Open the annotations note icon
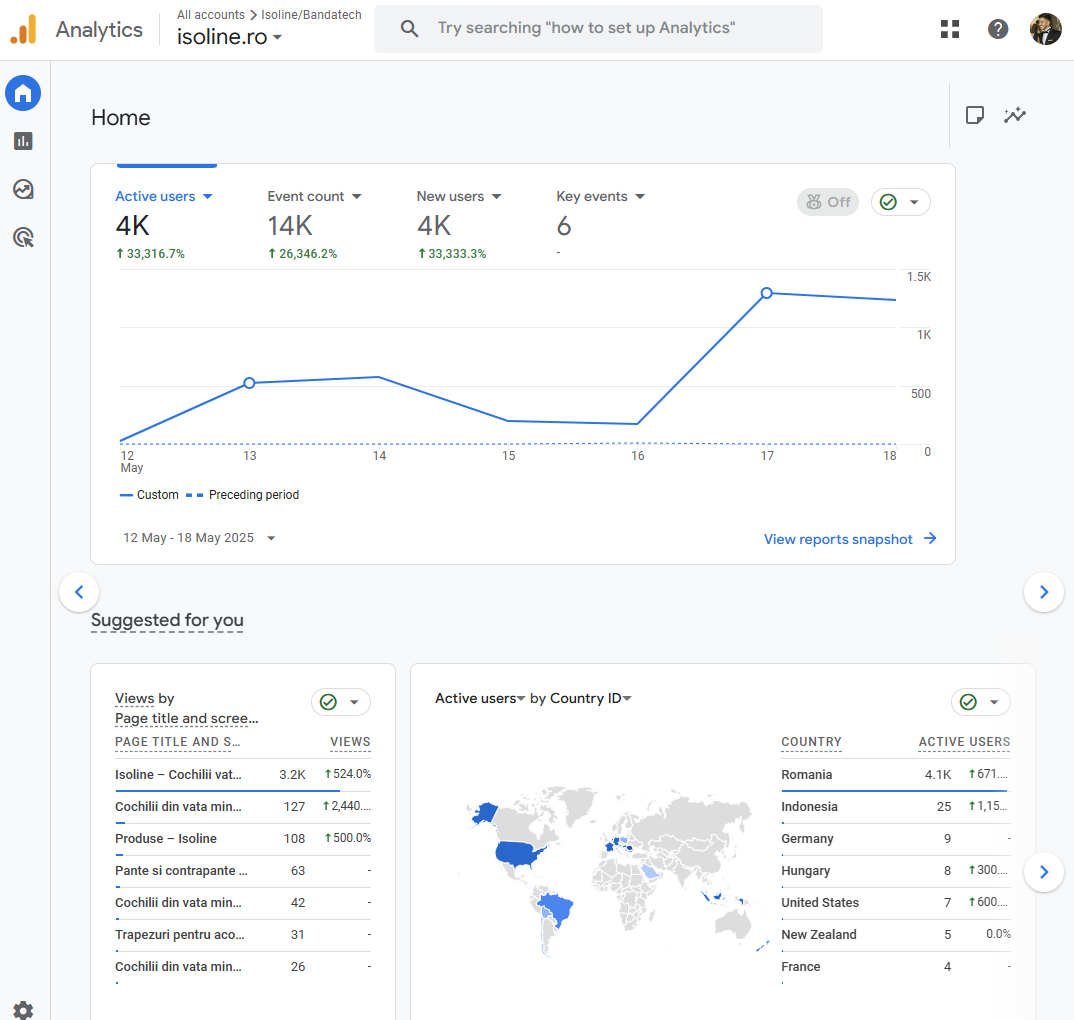 975,115
